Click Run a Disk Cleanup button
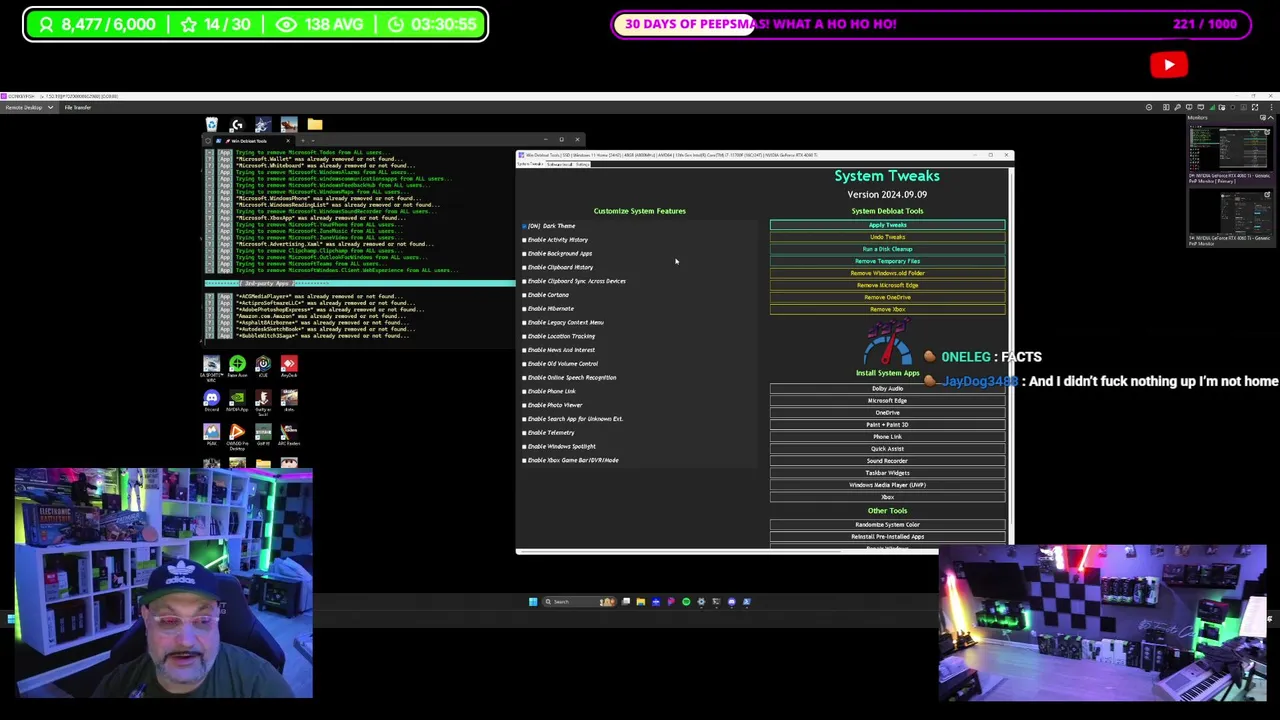The image size is (1280, 720). click(887, 249)
